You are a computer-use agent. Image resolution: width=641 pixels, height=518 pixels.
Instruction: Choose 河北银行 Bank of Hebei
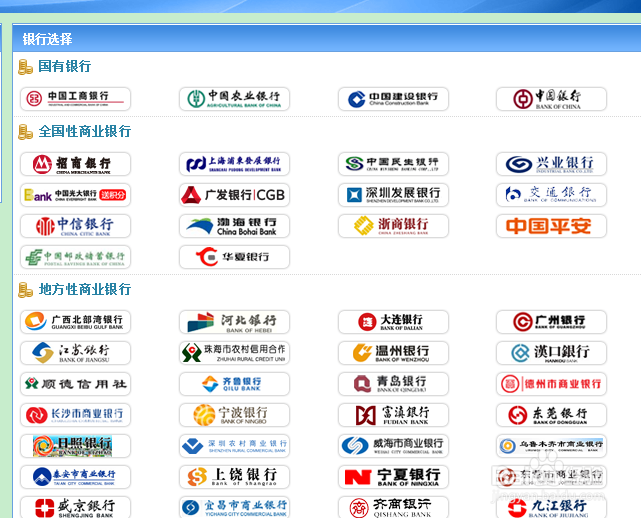tap(234, 322)
